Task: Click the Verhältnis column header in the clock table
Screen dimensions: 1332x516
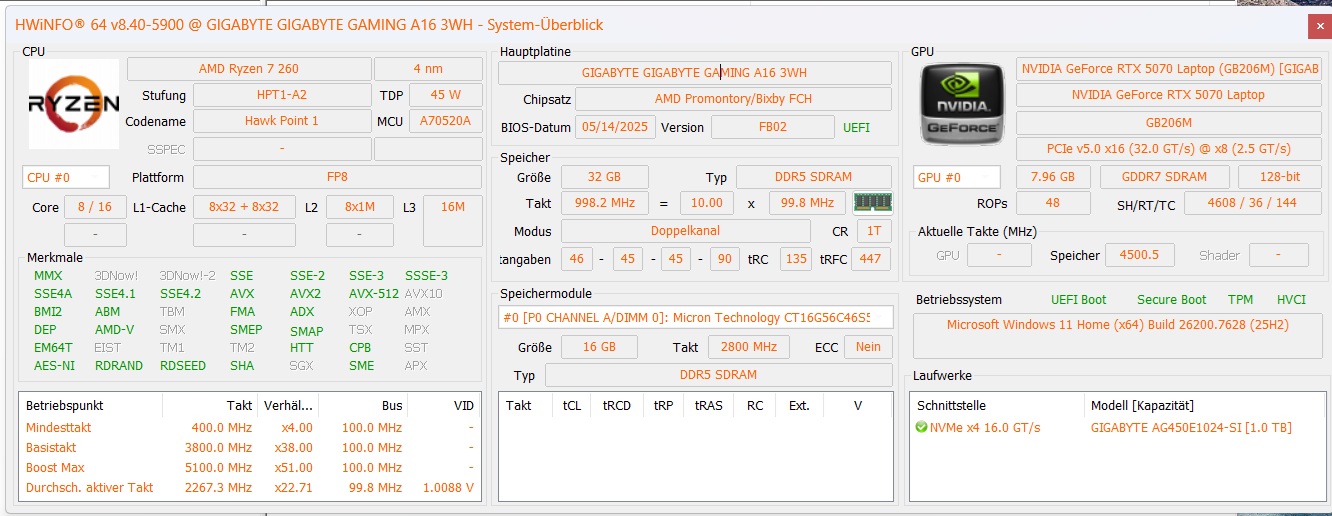Action: pos(287,406)
